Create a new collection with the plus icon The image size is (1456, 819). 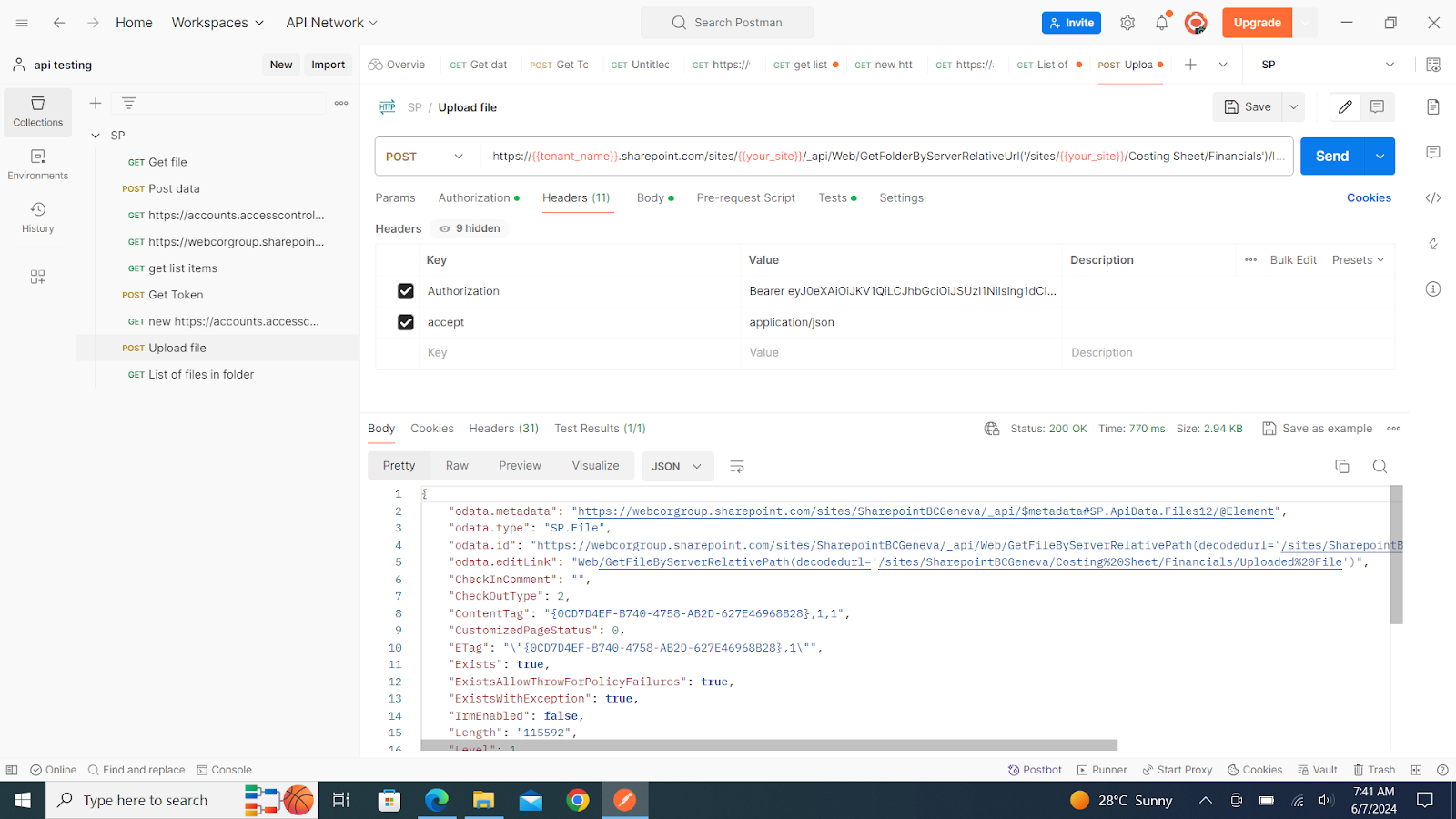pyautogui.click(x=96, y=103)
